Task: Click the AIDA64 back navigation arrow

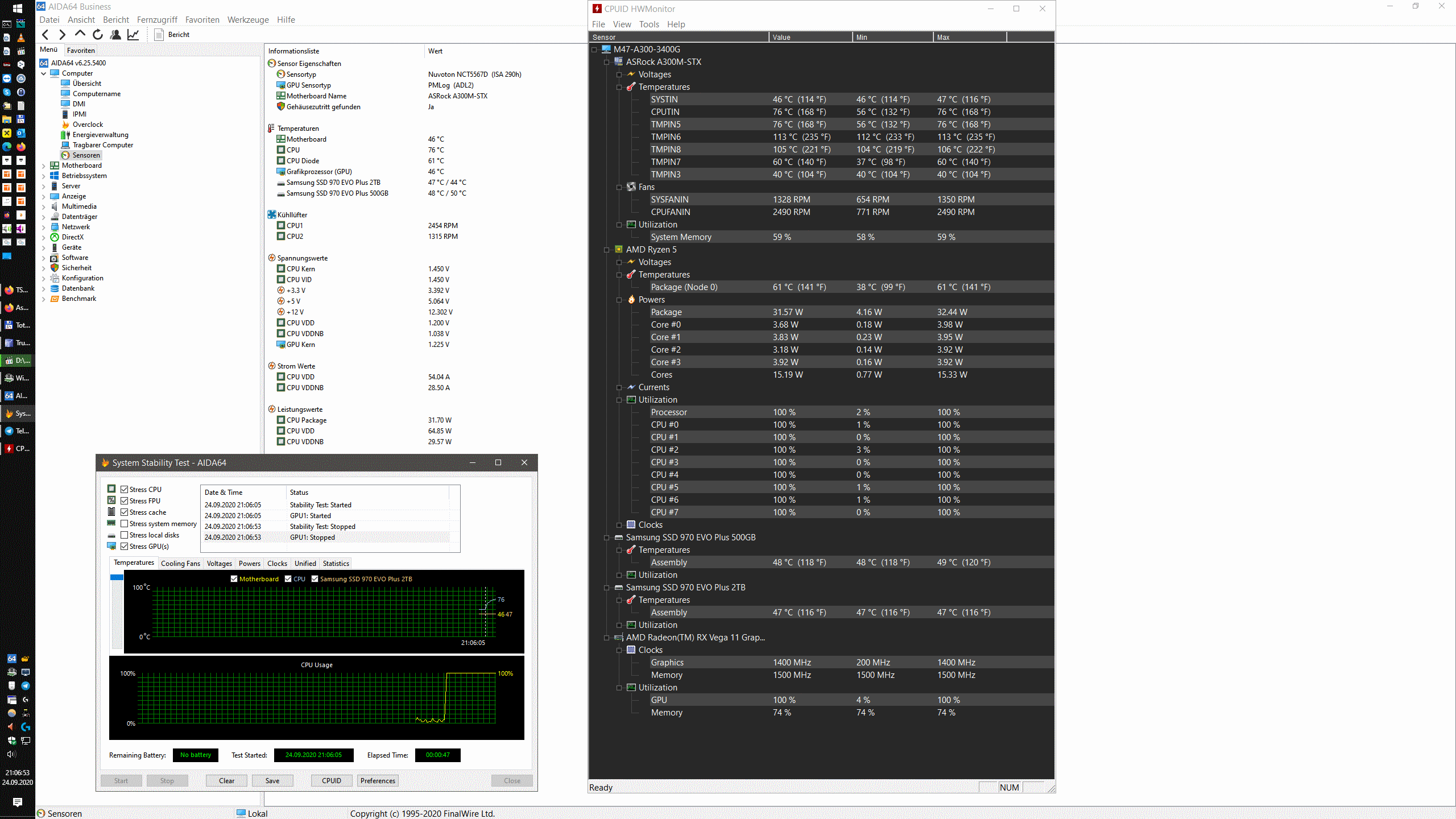Action: (45, 35)
